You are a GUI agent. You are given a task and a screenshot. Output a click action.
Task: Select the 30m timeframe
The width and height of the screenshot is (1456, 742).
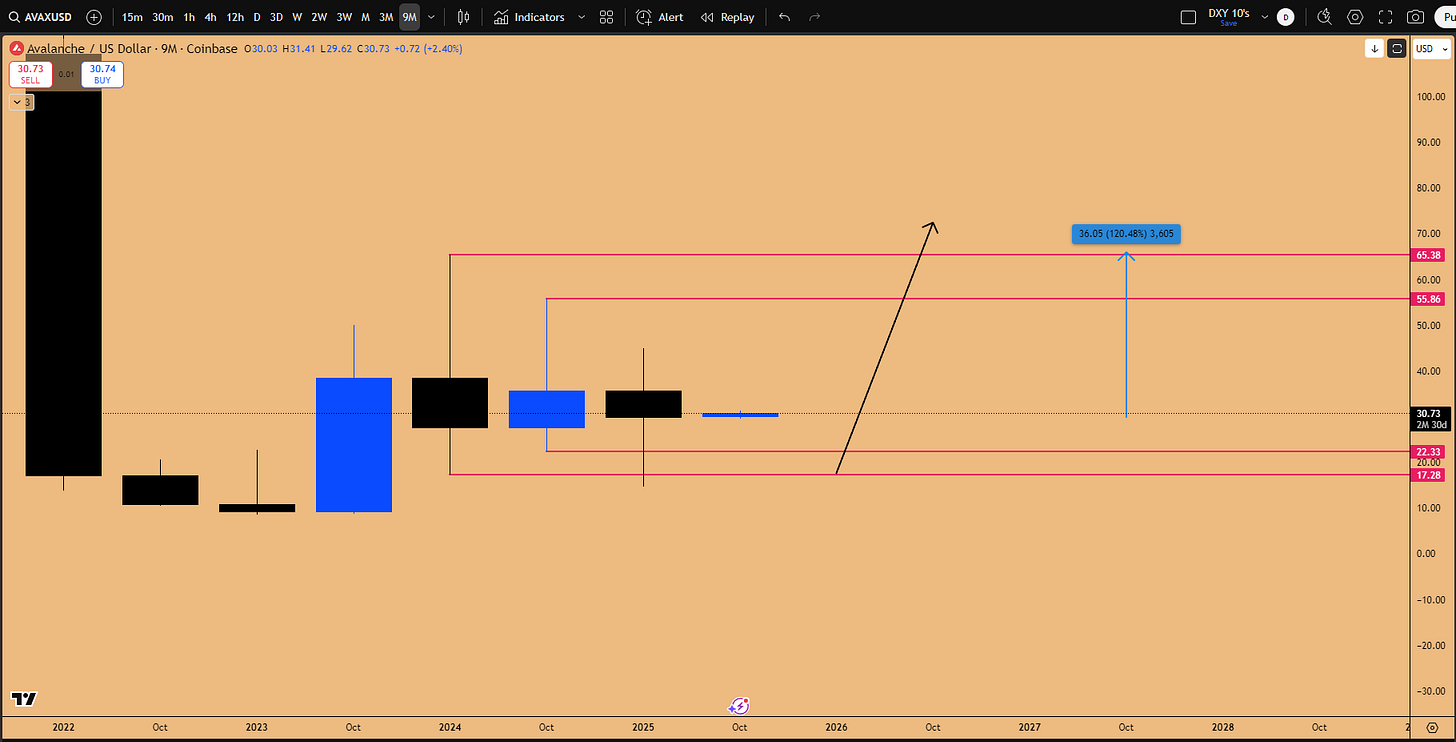(163, 17)
